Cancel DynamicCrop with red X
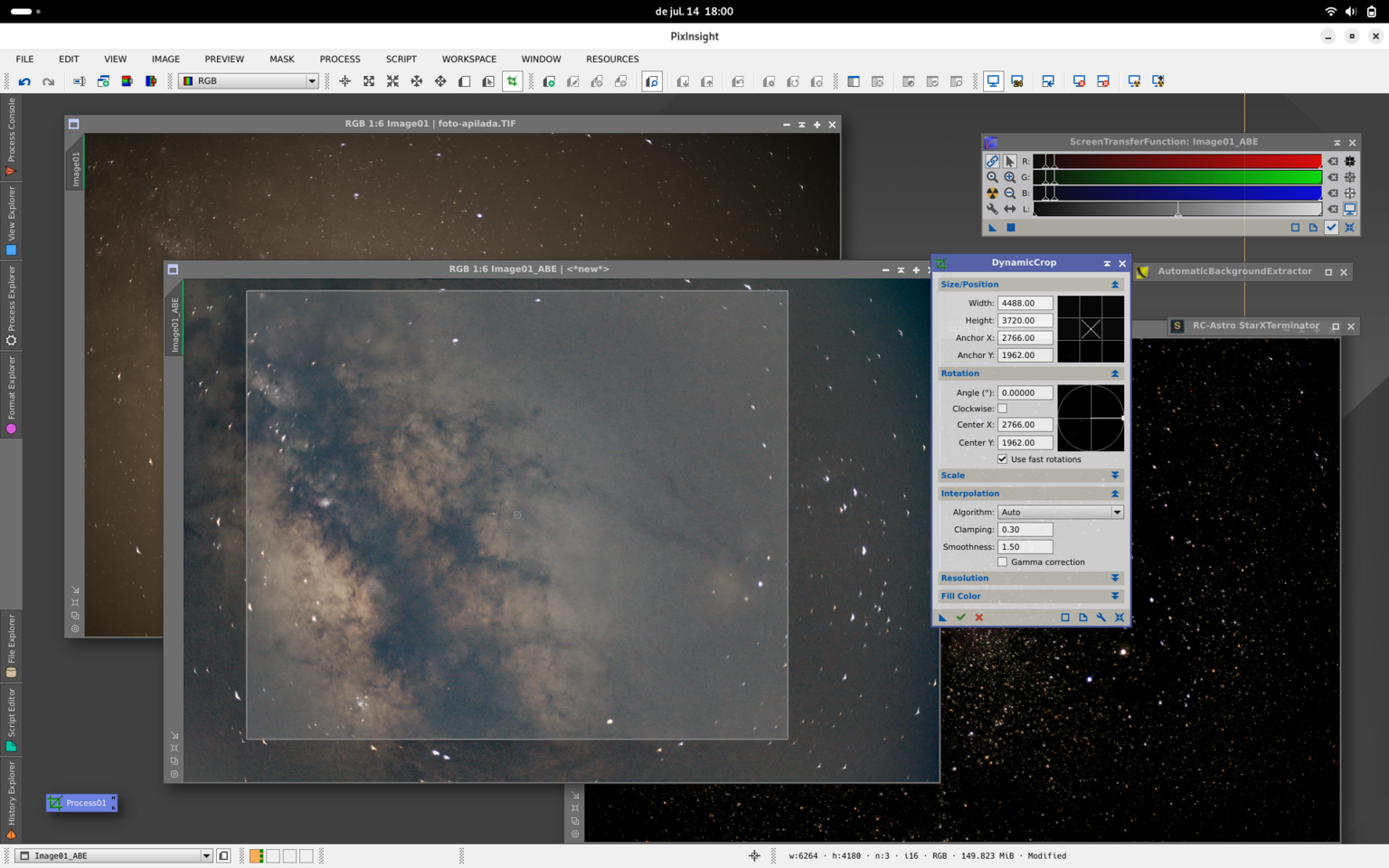The width and height of the screenshot is (1389, 868). 978,617
